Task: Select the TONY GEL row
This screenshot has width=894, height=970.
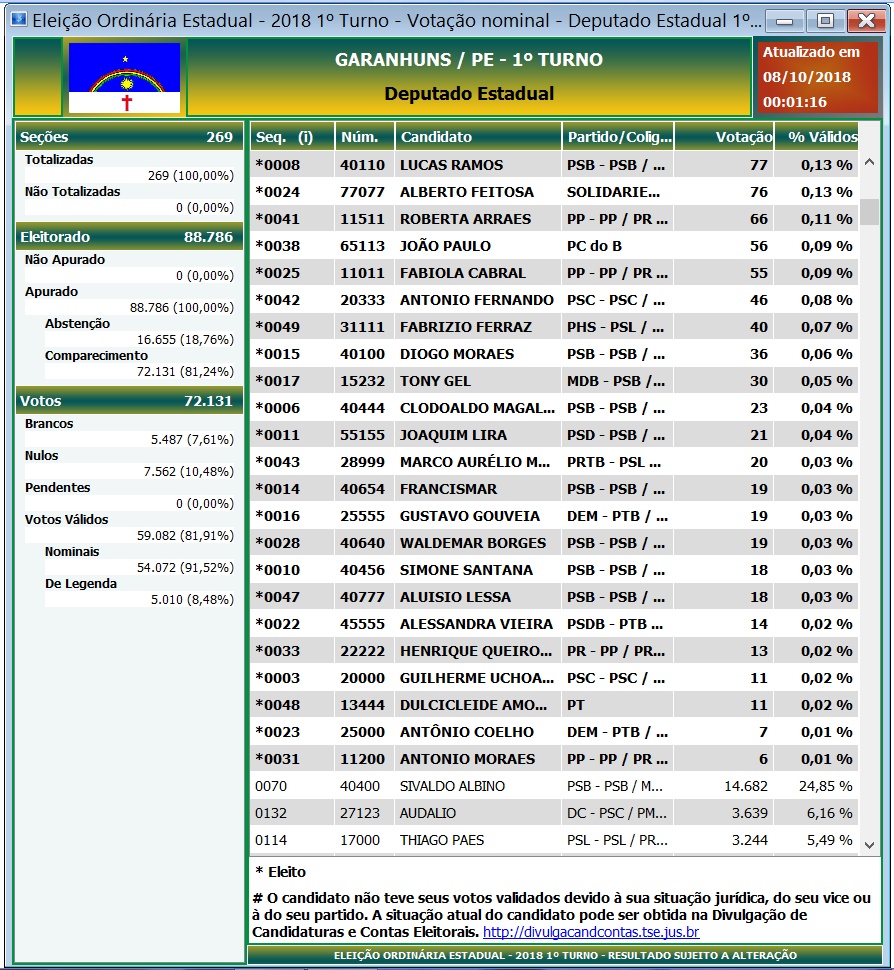Action: tap(554, 381)
